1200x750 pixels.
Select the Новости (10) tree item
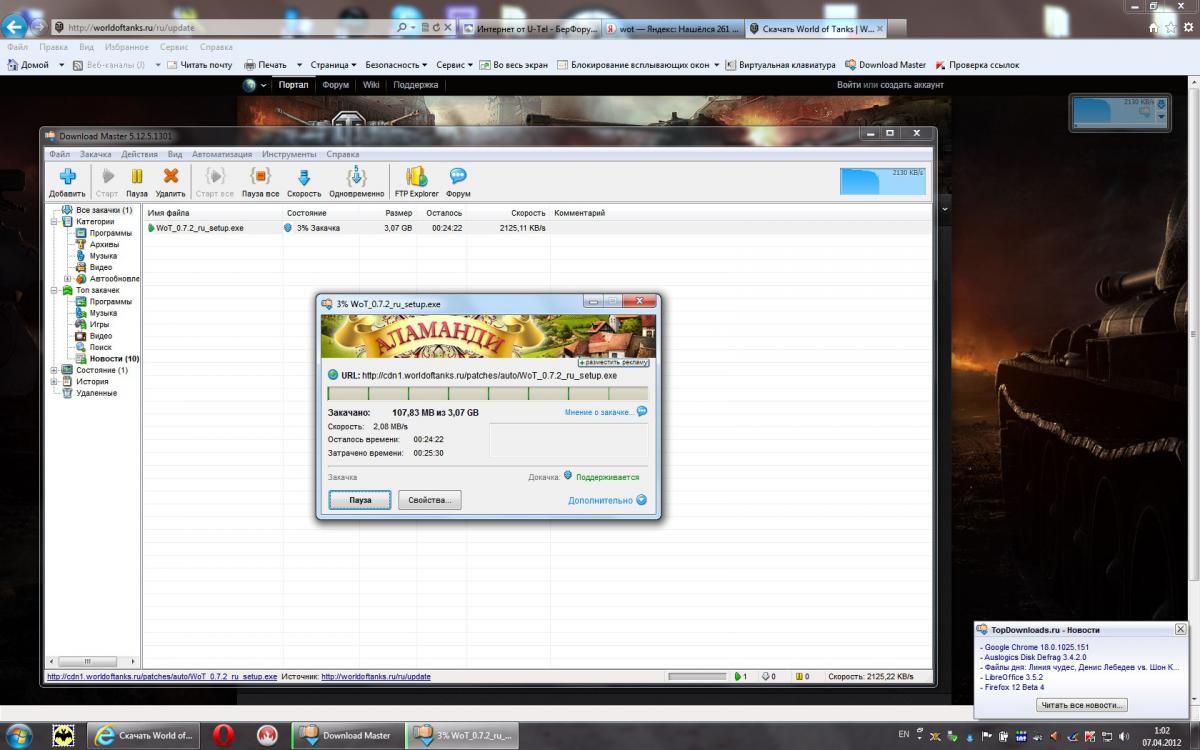pyautogui.click(x=114, y=358)
